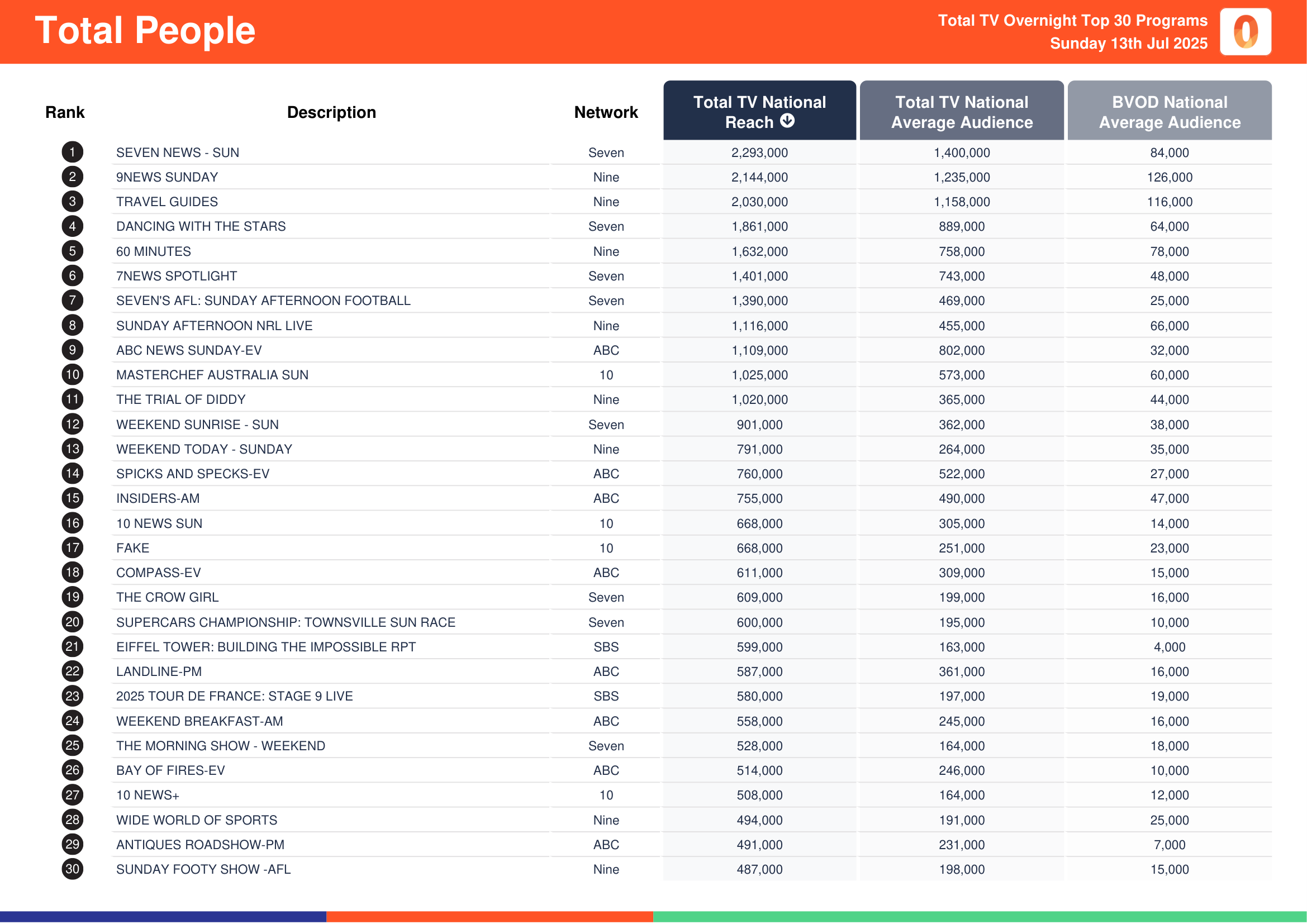
Task: Click the Rank column header
Action: click(x=65, y=112)
